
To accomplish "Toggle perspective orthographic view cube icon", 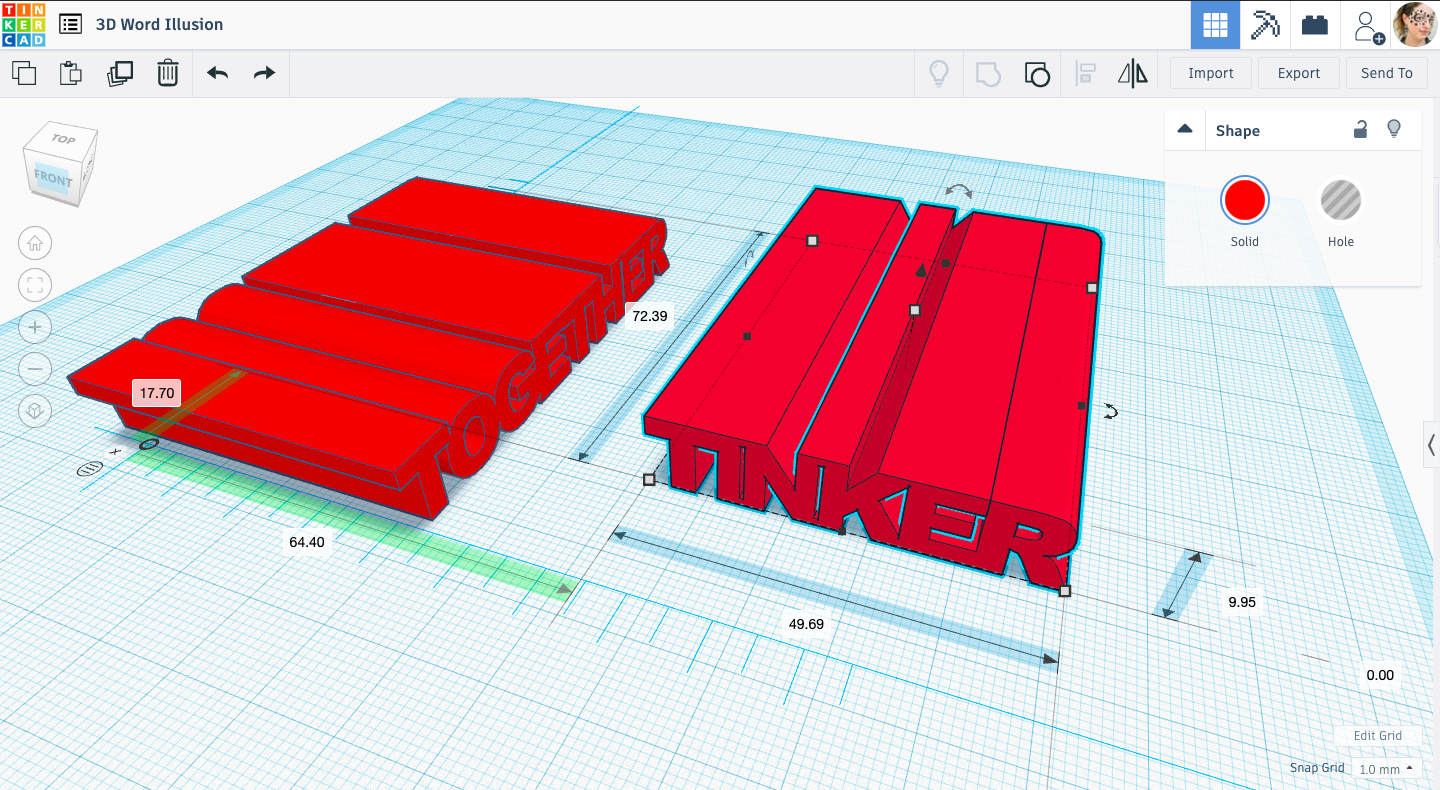I will (35, 411).
